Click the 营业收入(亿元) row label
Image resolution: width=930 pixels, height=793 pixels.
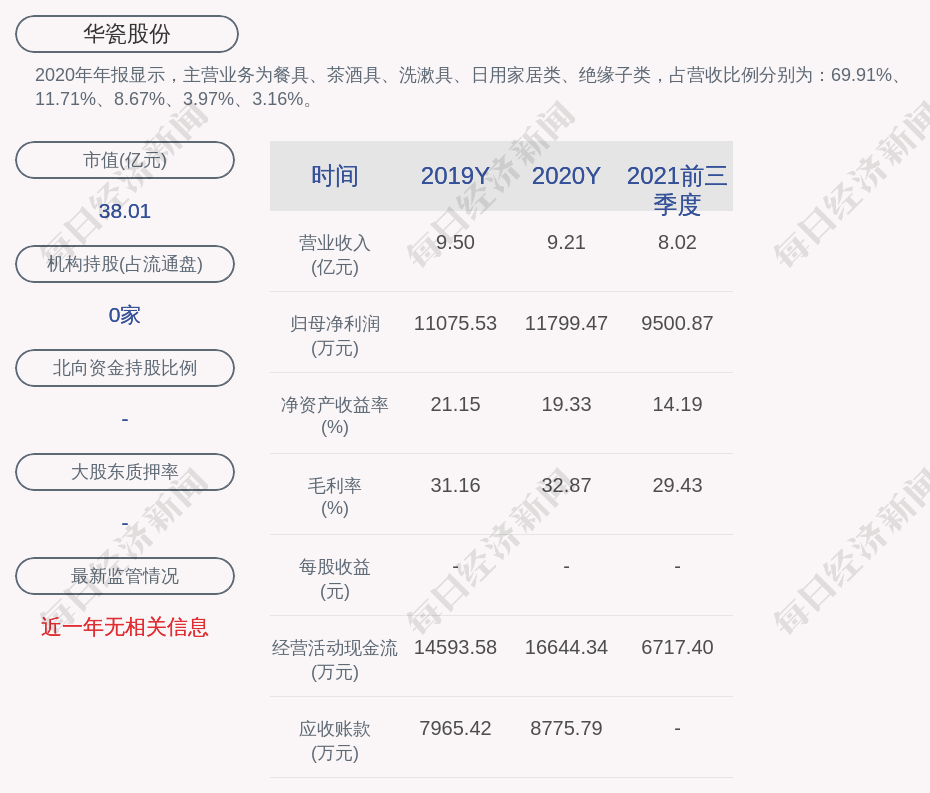(334, 255)
